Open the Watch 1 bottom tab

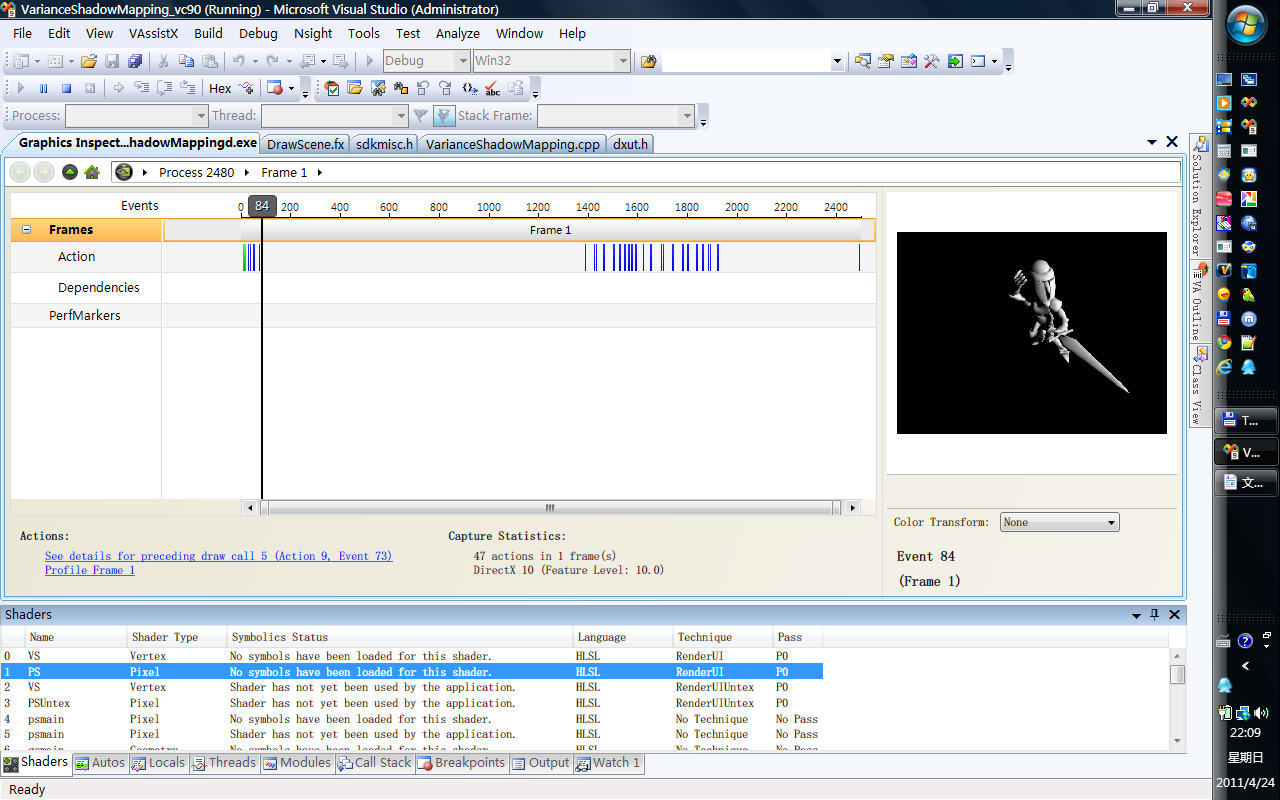pyautogui.click(x=608, y=763)
